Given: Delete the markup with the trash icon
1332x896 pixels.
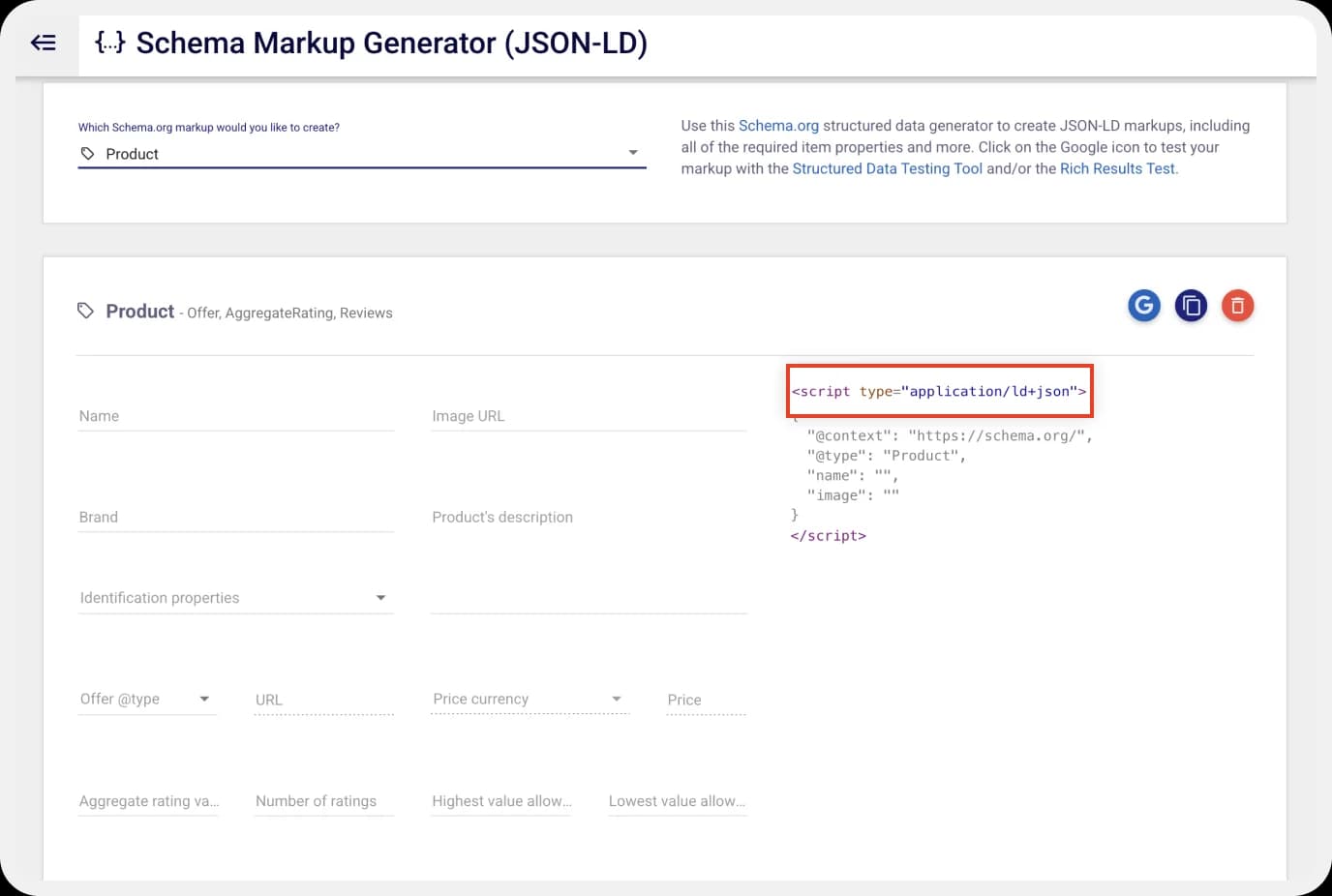Looking at the screenshot, I should 1237,305.
